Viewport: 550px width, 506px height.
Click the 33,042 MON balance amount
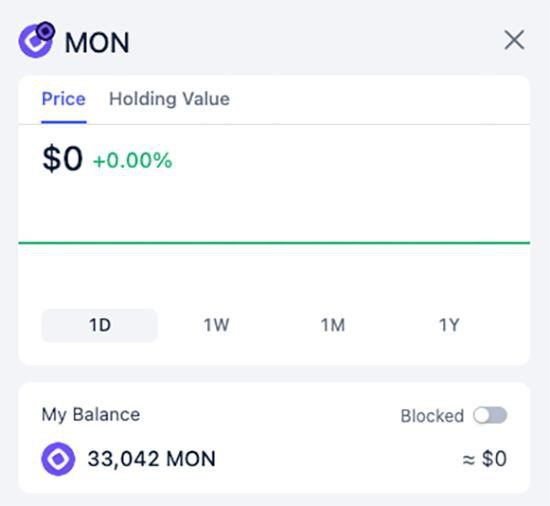tap(152, 459)
